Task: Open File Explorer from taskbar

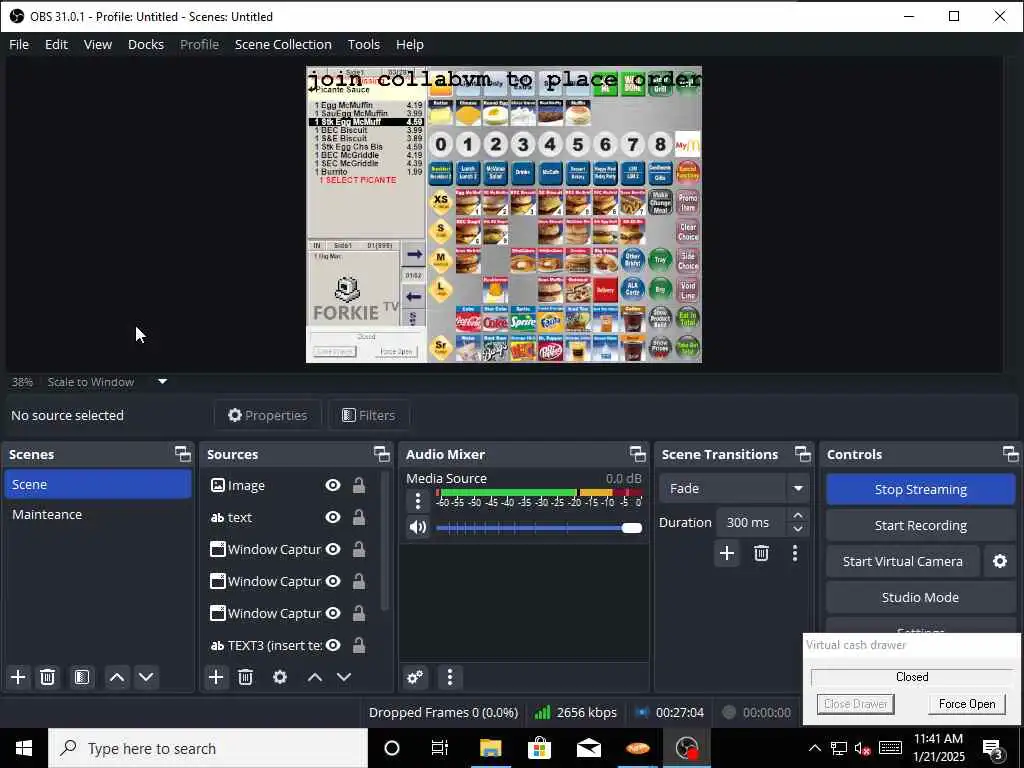Action: click(490, 748)
